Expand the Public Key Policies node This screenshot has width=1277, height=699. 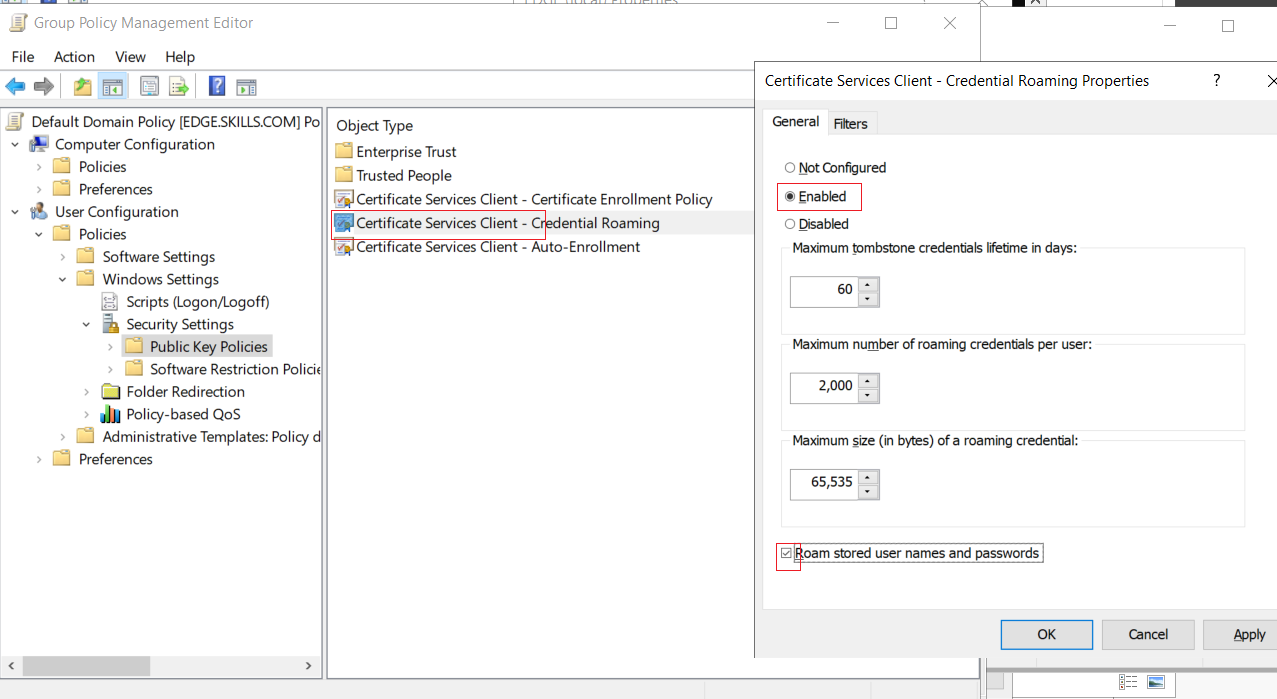(110, 347)
